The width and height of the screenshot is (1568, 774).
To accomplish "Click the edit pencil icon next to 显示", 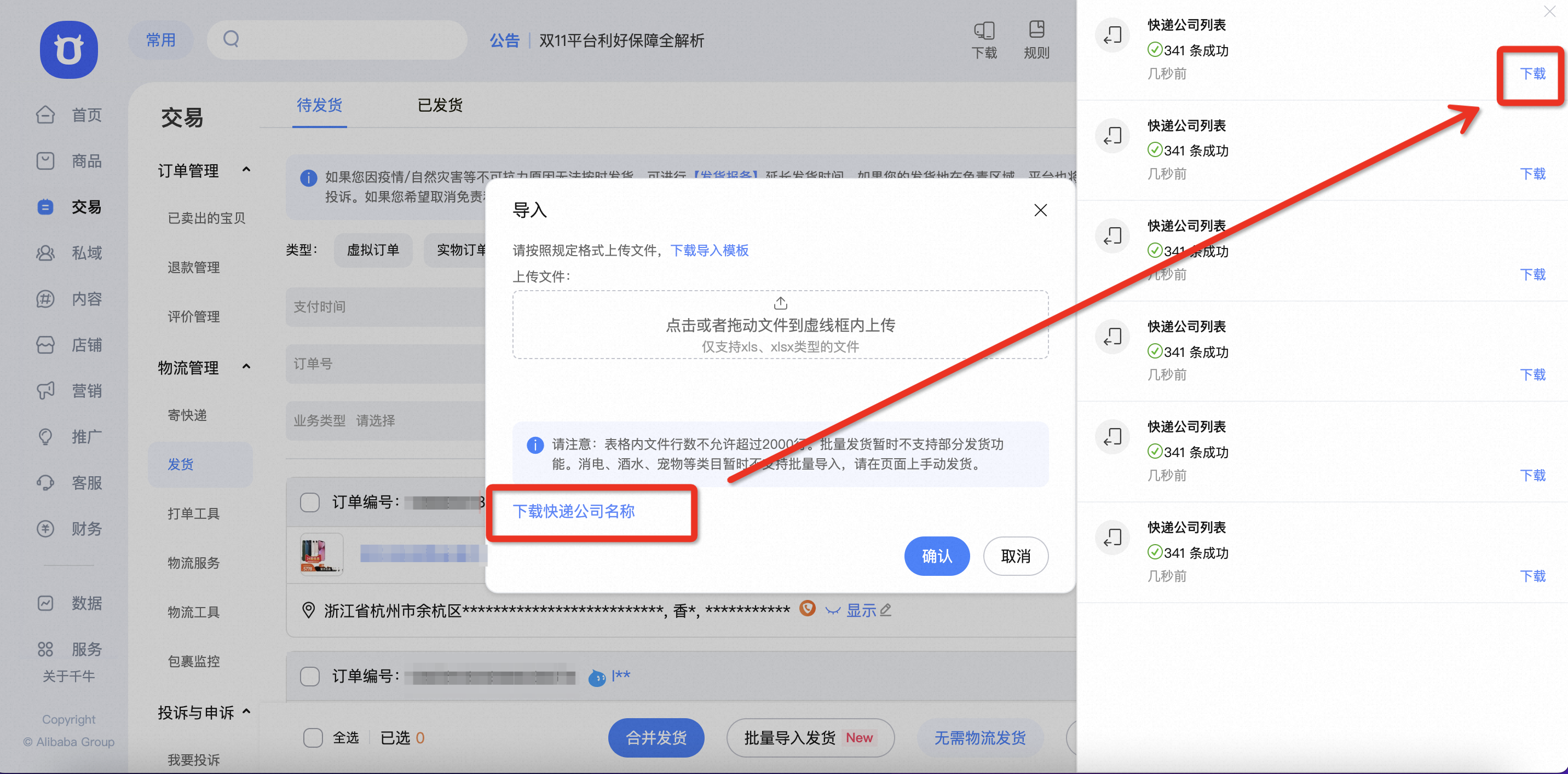I will pyautogui.click(x=886, y=610).
